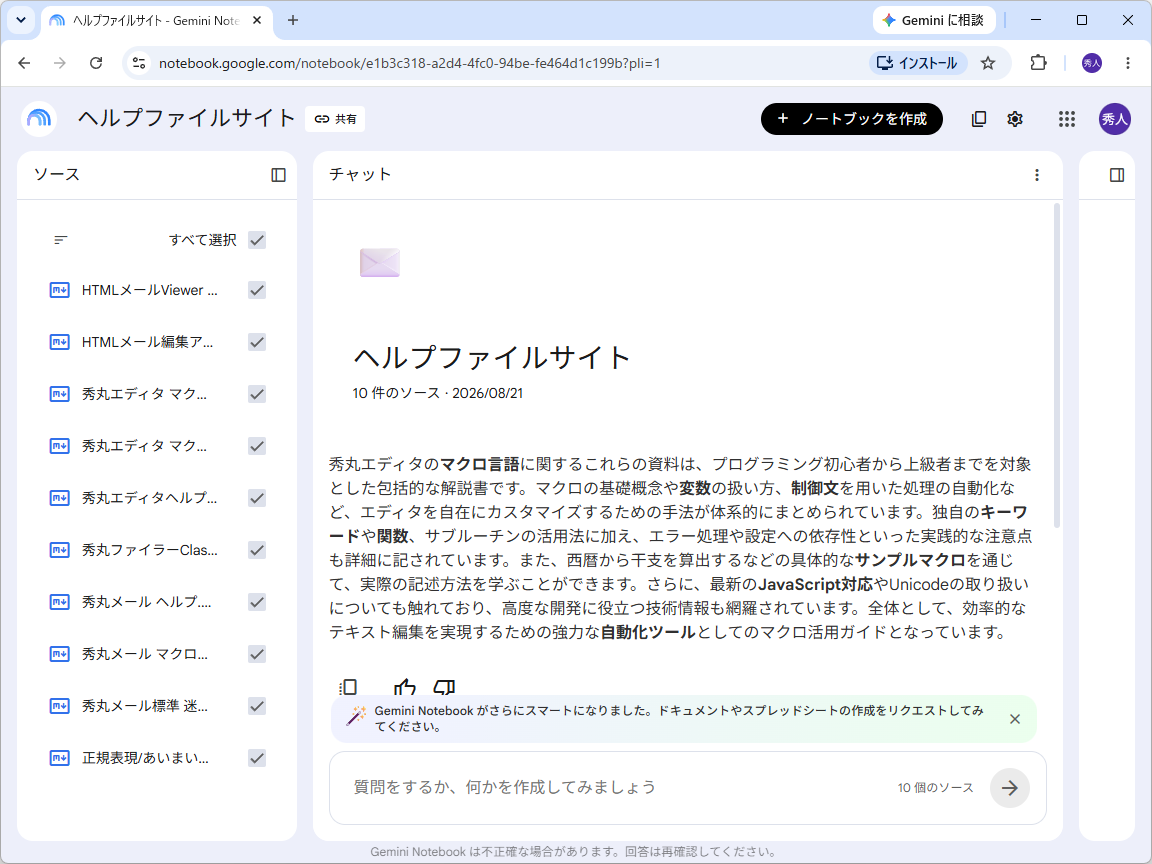Uncheck the HTMLメール編集ア source checkbox
This screenshot has width=1152, height=864.
coord(256,342)
